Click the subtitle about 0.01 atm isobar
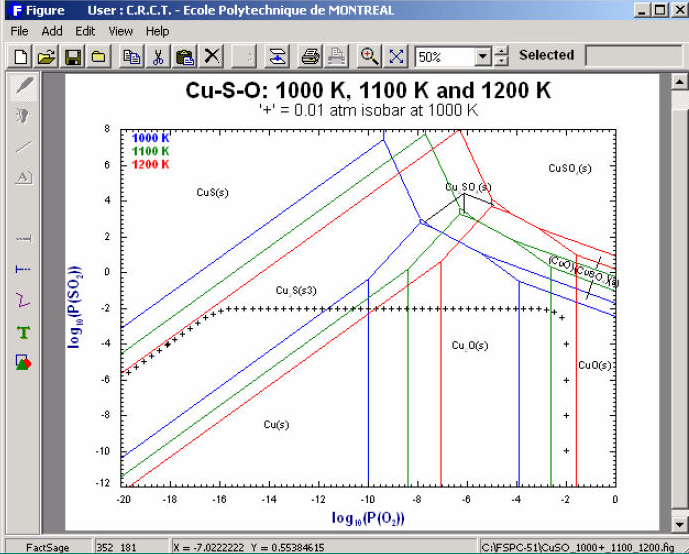Screen dimensions: 689x554 click(368, 110)
